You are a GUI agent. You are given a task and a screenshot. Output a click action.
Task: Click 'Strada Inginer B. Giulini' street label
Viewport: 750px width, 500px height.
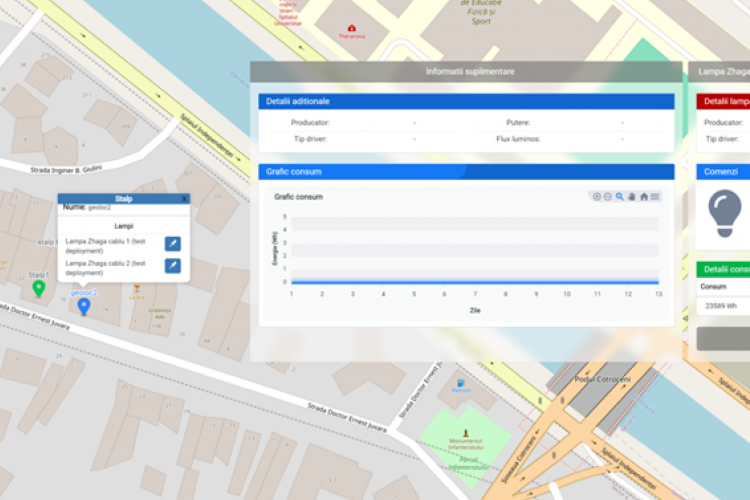pos(66,169)
